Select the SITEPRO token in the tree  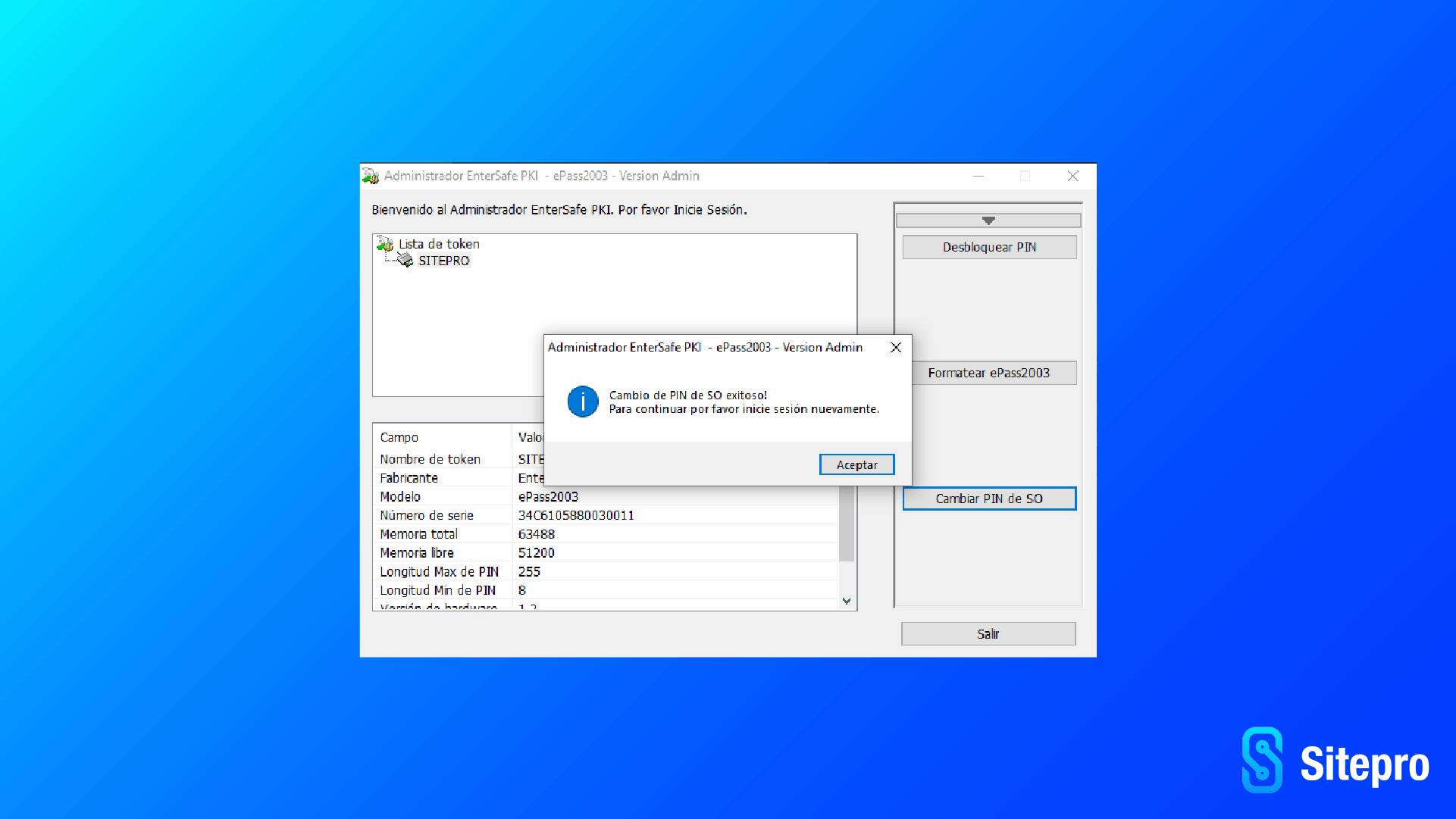[444, 261]
